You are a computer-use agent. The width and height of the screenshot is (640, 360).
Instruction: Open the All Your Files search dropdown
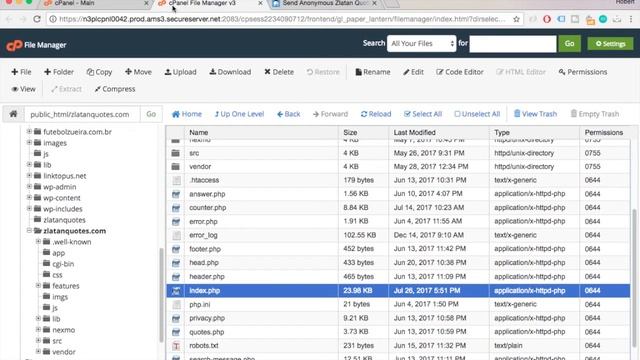point(422,44)
